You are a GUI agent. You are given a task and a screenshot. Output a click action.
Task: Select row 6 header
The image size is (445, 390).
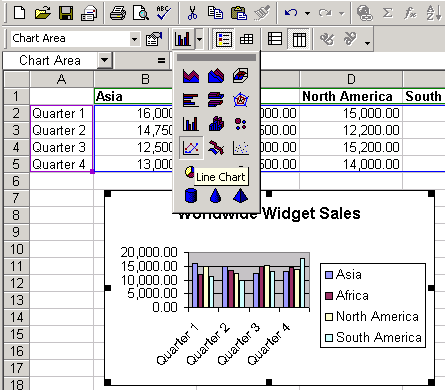(16, 181)
